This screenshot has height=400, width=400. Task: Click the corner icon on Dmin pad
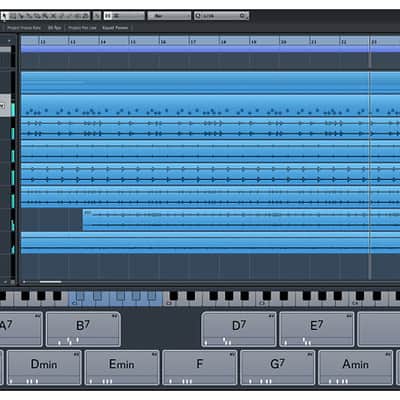[x=76, y=354]
